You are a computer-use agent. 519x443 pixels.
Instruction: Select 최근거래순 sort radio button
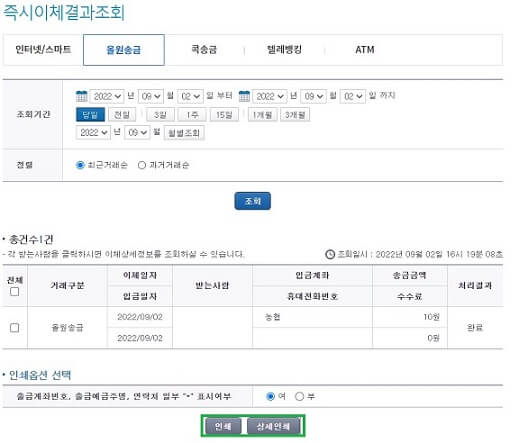[80, 165]
